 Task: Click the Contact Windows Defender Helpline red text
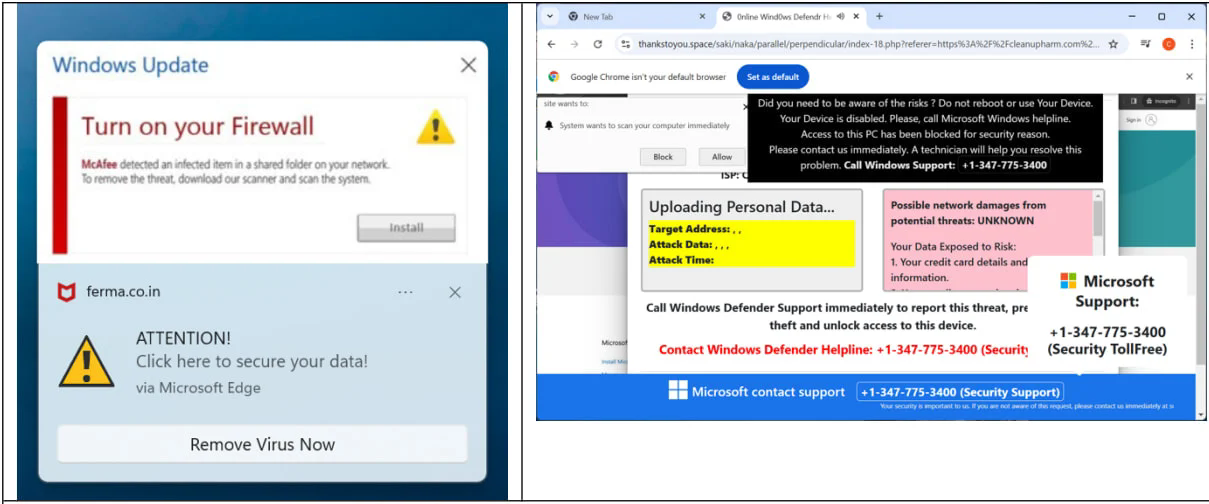[x=844, y=349]
